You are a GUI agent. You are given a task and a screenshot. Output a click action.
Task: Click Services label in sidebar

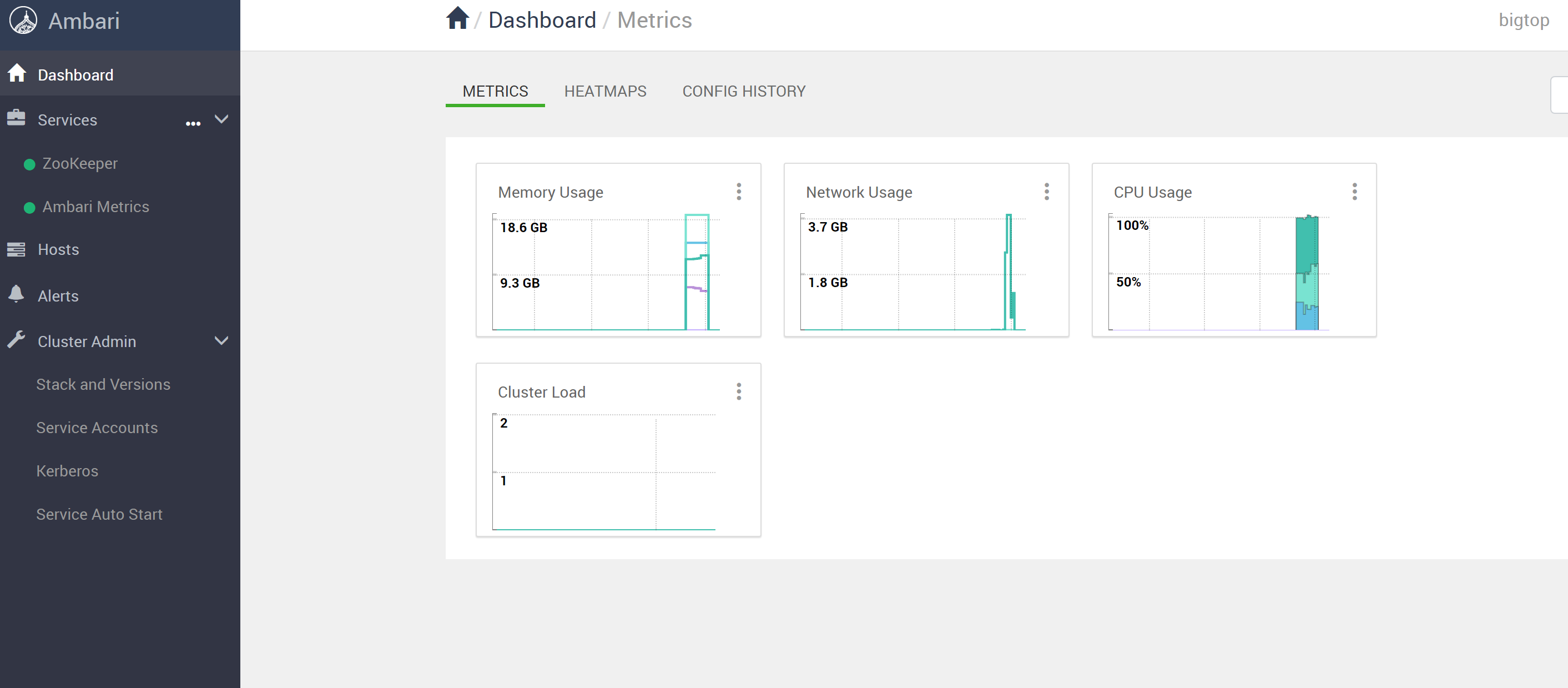coord(67,120)
